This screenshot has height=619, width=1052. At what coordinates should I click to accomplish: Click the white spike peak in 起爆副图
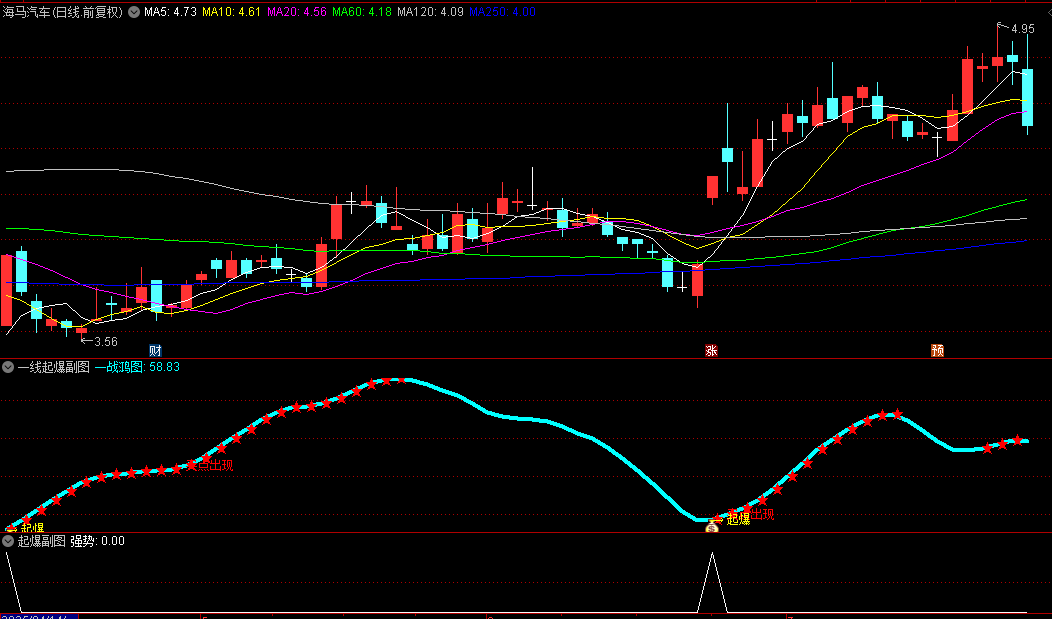[x=712, y=554]
